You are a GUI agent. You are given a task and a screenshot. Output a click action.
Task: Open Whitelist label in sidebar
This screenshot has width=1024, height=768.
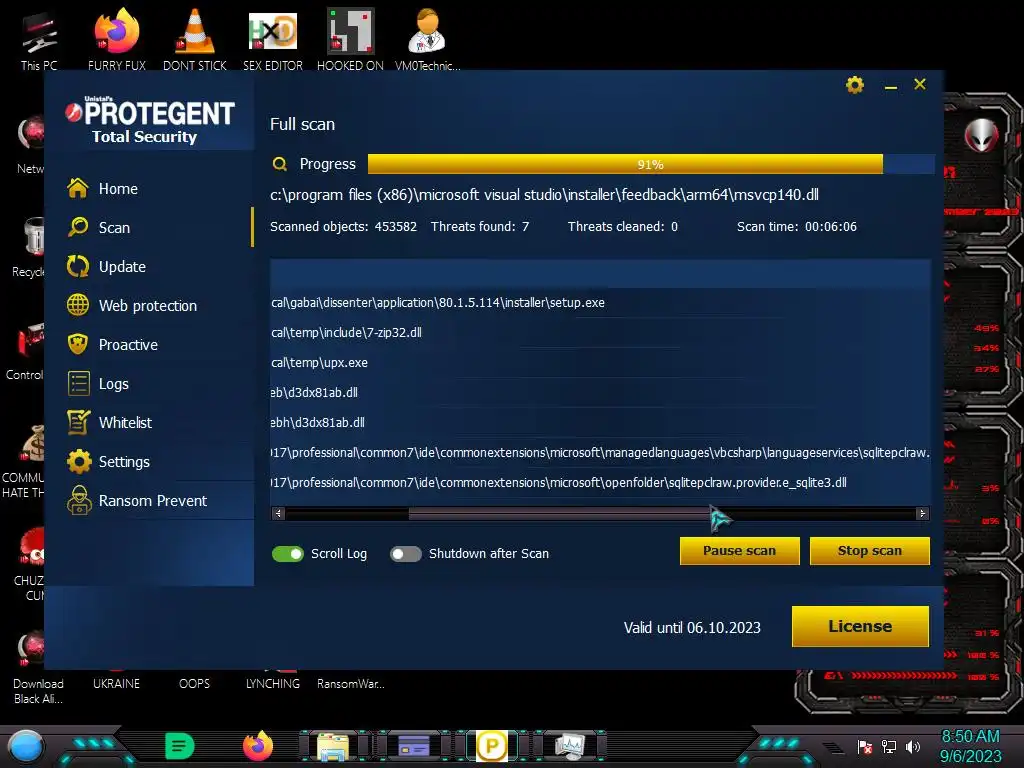coord(125,423)
